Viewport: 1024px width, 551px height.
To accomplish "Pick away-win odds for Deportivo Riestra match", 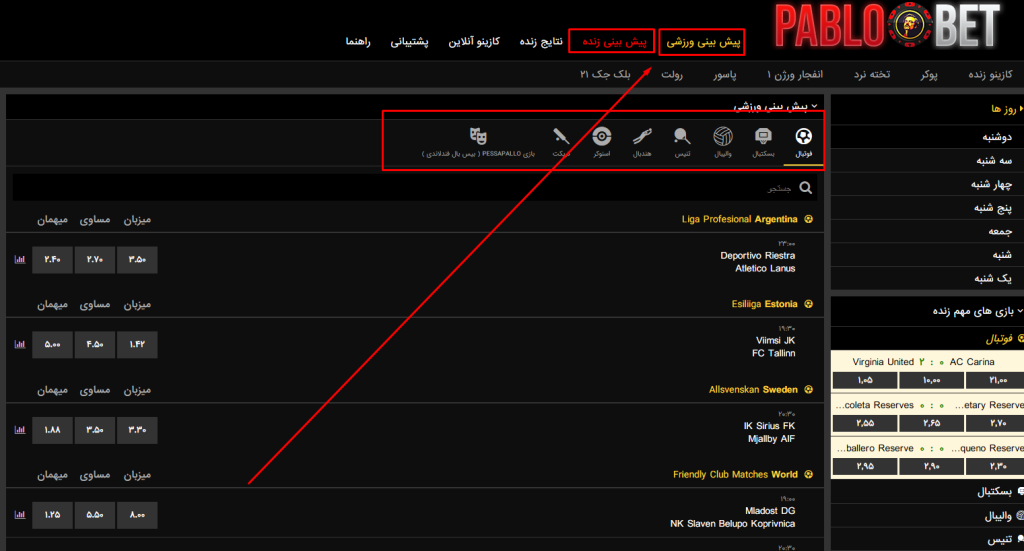I will pos(52,260).
